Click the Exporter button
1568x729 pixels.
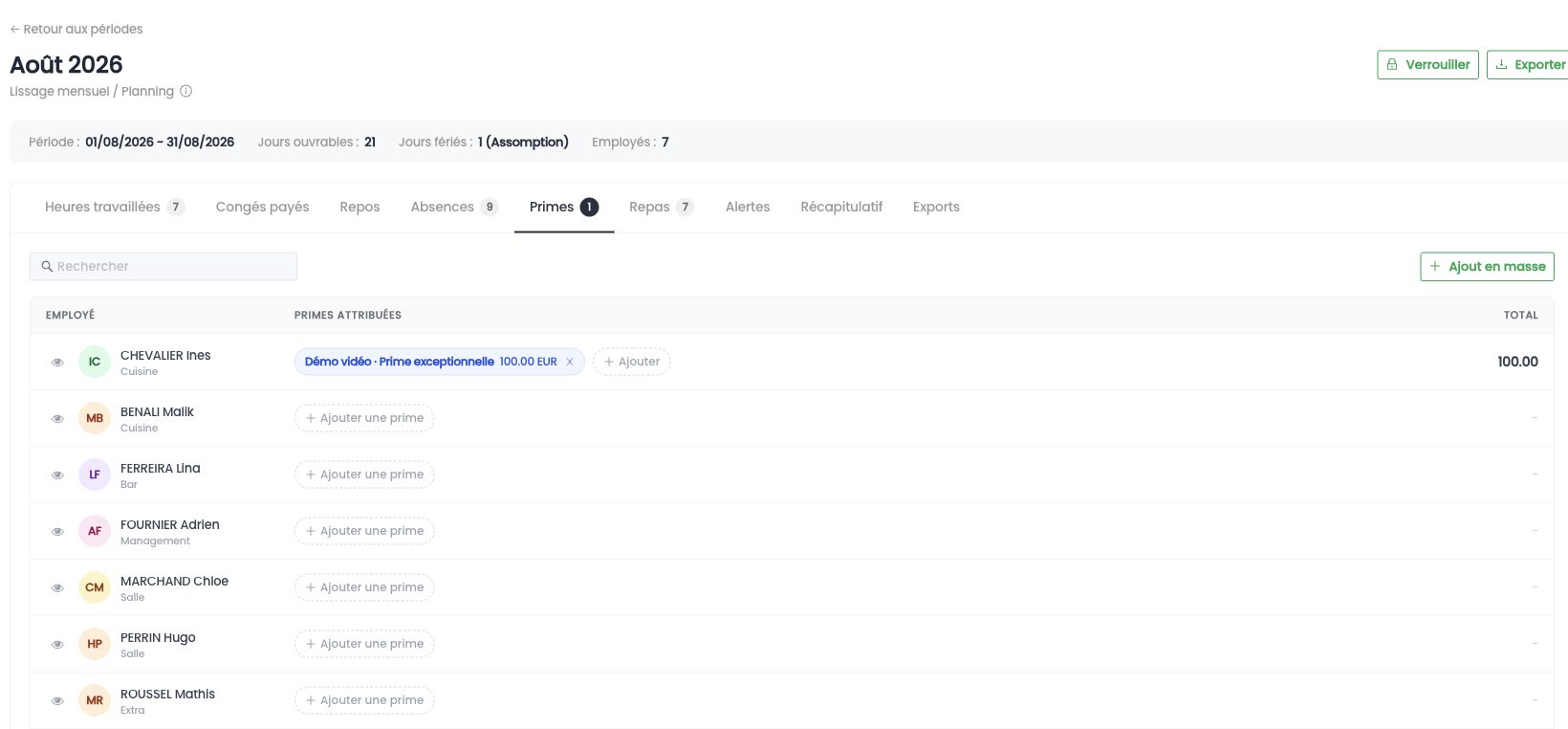[1529, 65]
